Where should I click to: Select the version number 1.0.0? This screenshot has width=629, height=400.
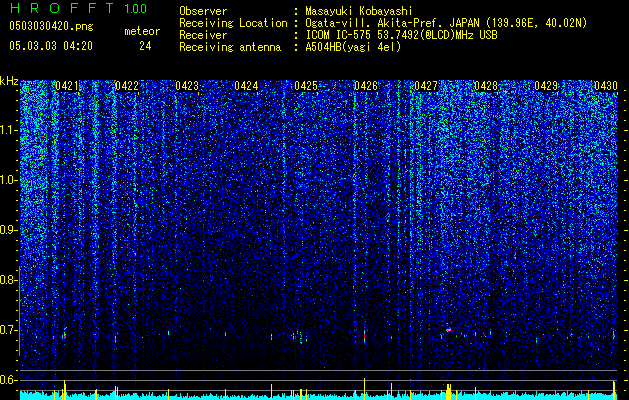(135, 8)
